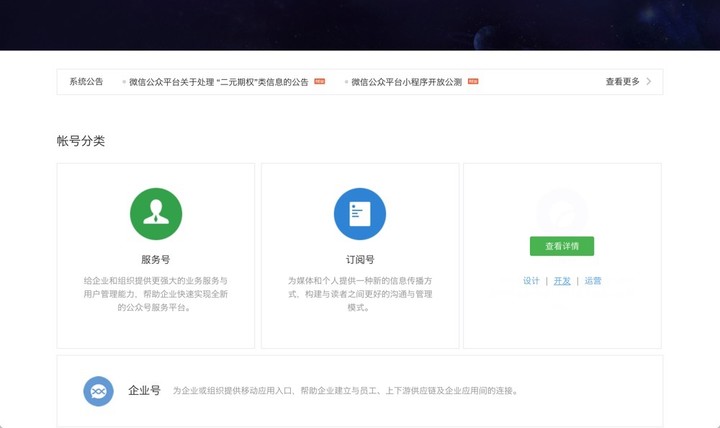Select the 订阅号 title text

tap(360, 259)
